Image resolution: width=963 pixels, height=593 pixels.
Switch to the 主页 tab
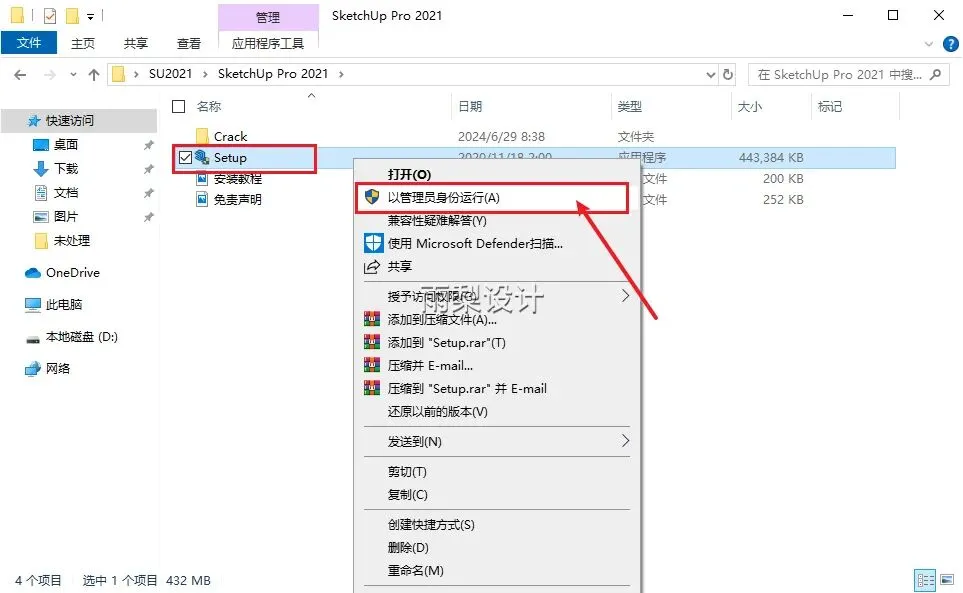(x=83, y=43)
